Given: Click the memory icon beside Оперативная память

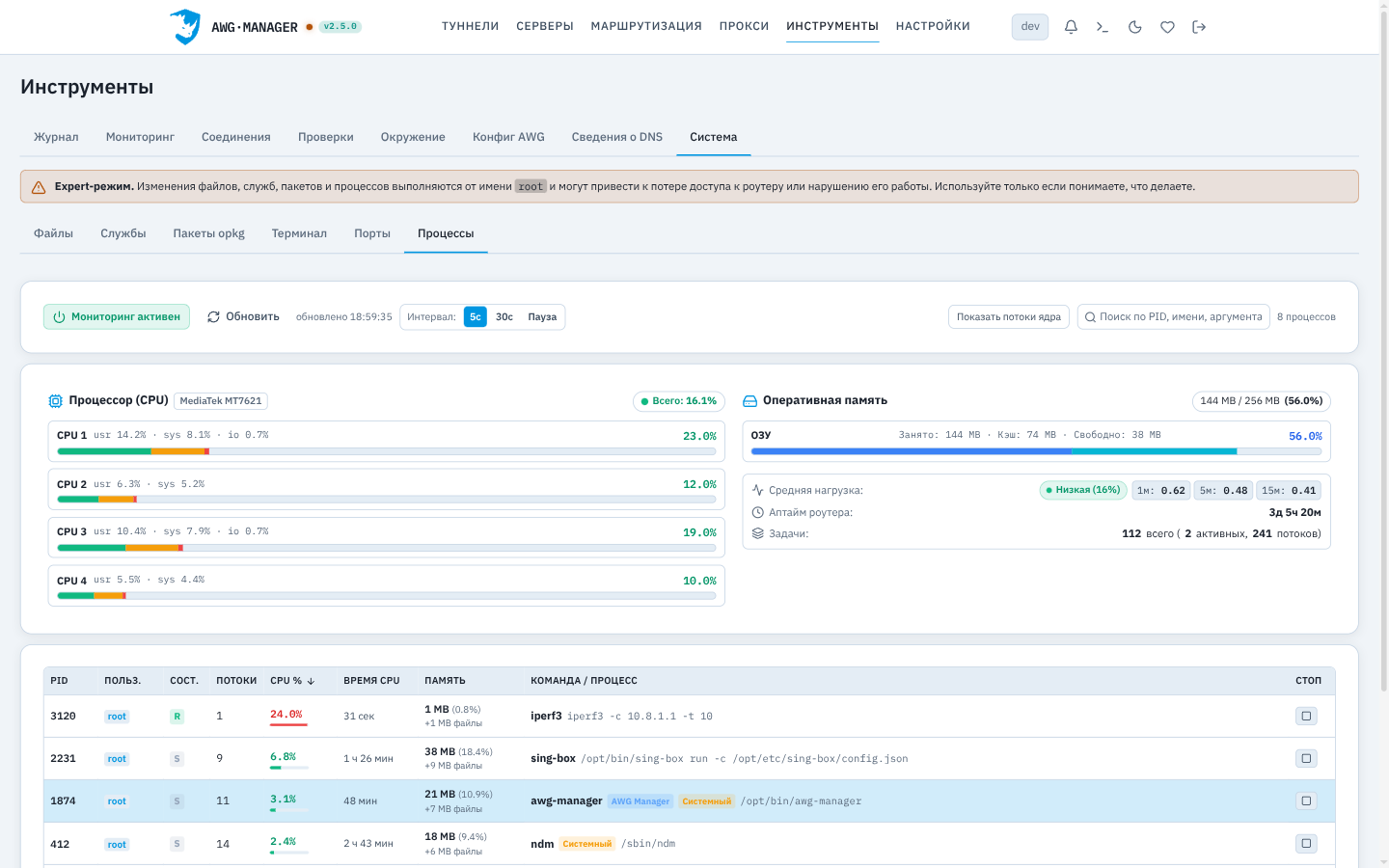Looking at the screenshot, I should point(749,401).
